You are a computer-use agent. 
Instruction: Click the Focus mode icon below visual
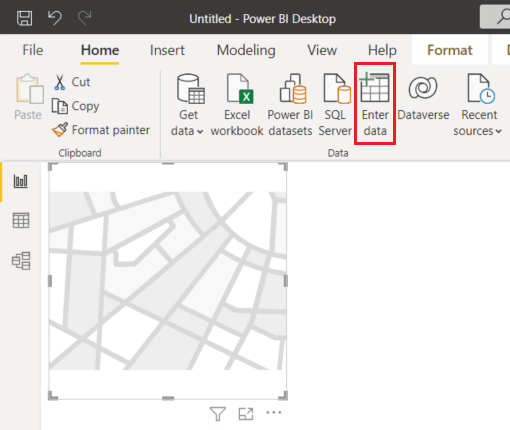(x=246, y=414)
